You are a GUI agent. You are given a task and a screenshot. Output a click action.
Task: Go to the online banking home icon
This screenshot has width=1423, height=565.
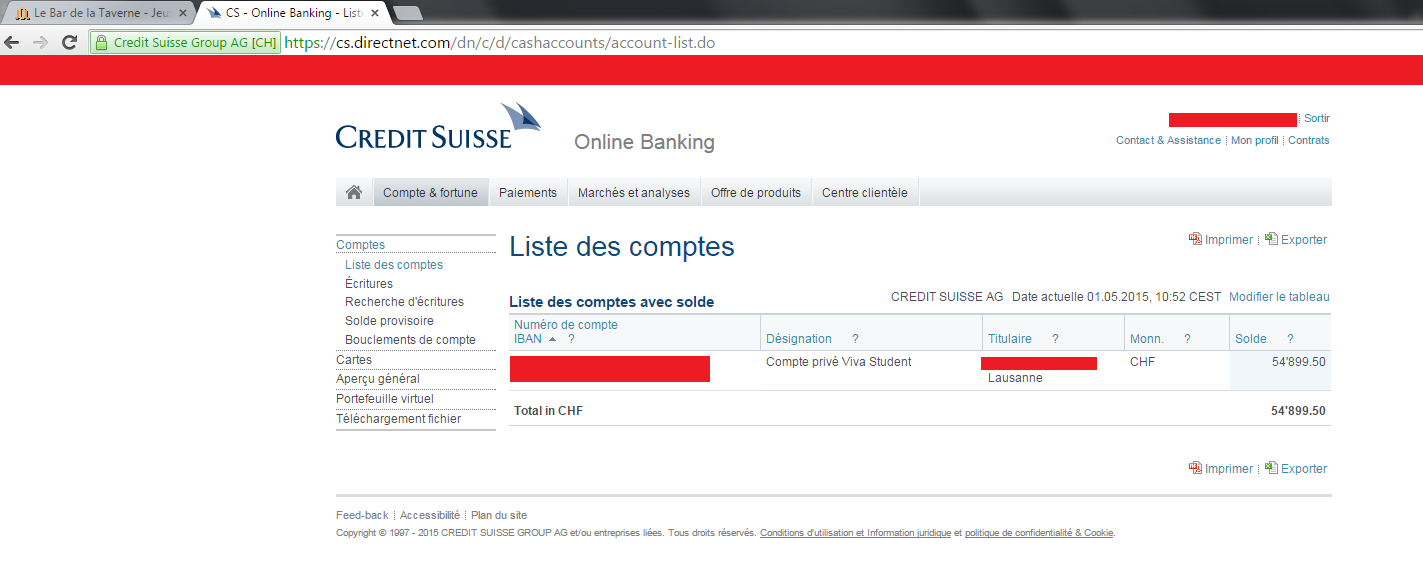(x=354, y=192)
